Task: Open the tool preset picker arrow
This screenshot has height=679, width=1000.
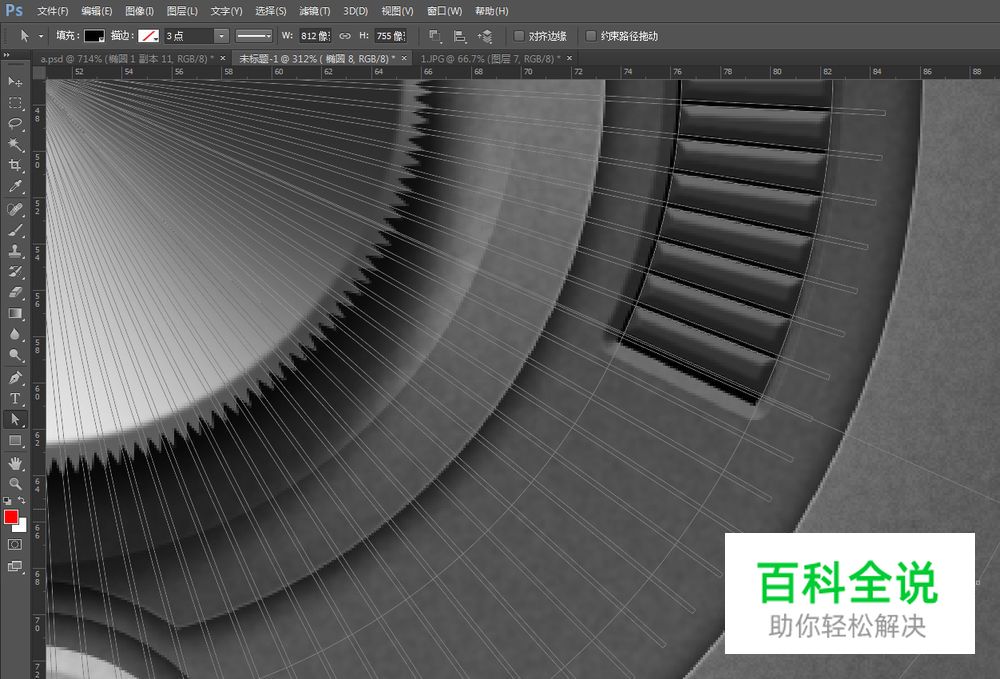Action: (x=41, y=36)
